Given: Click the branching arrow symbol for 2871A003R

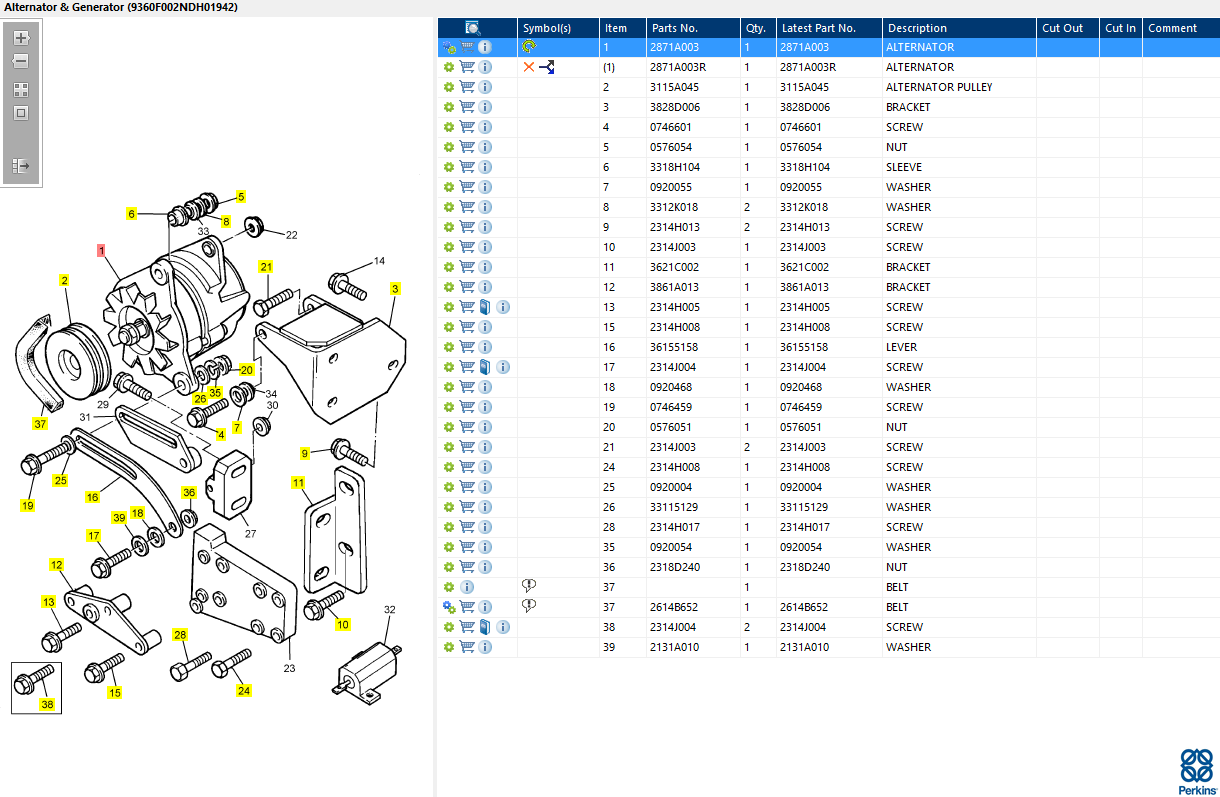Looking at the screenshot, I should pos(547,67).
